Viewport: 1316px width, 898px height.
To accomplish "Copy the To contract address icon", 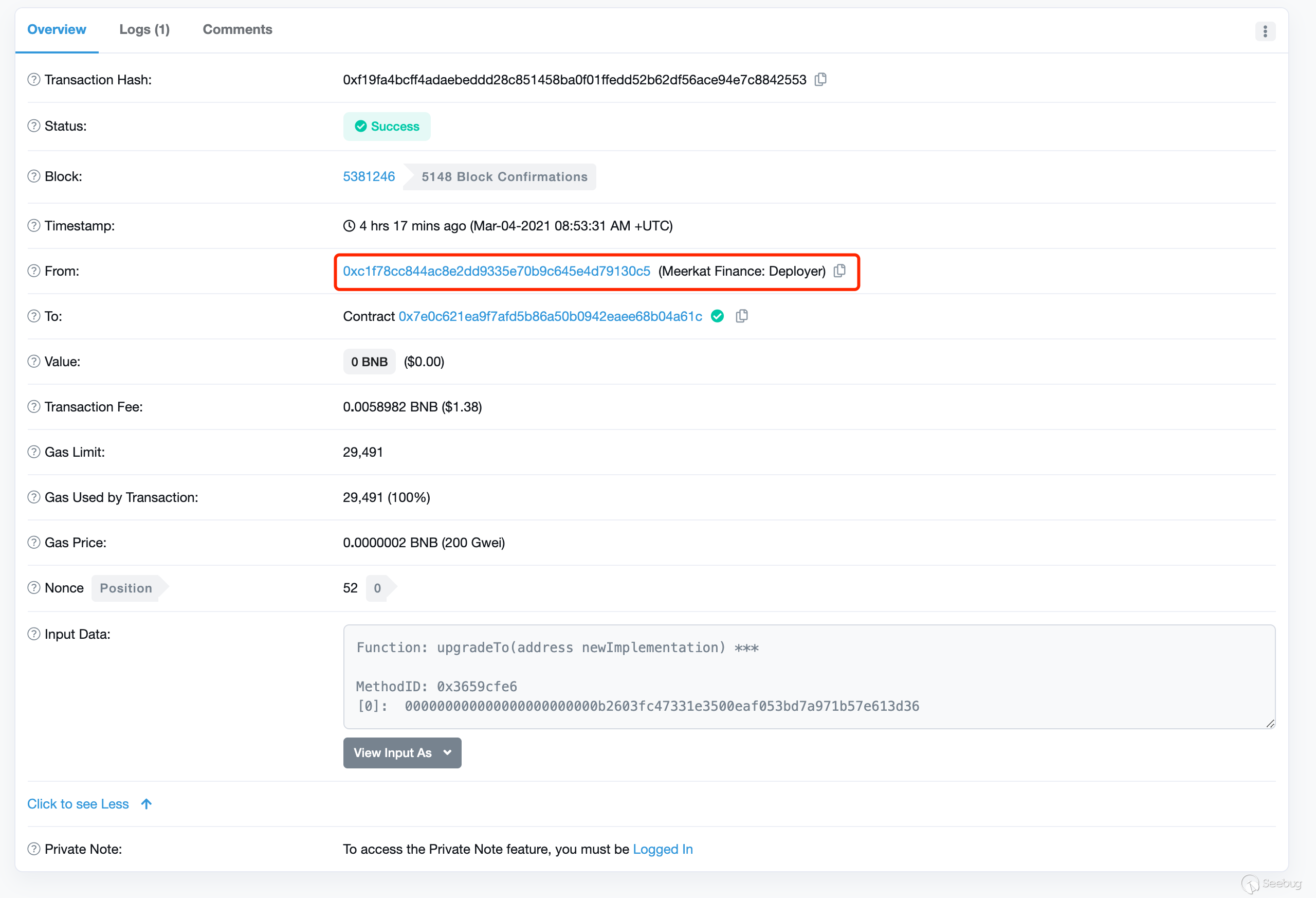I will click(741, 316).
